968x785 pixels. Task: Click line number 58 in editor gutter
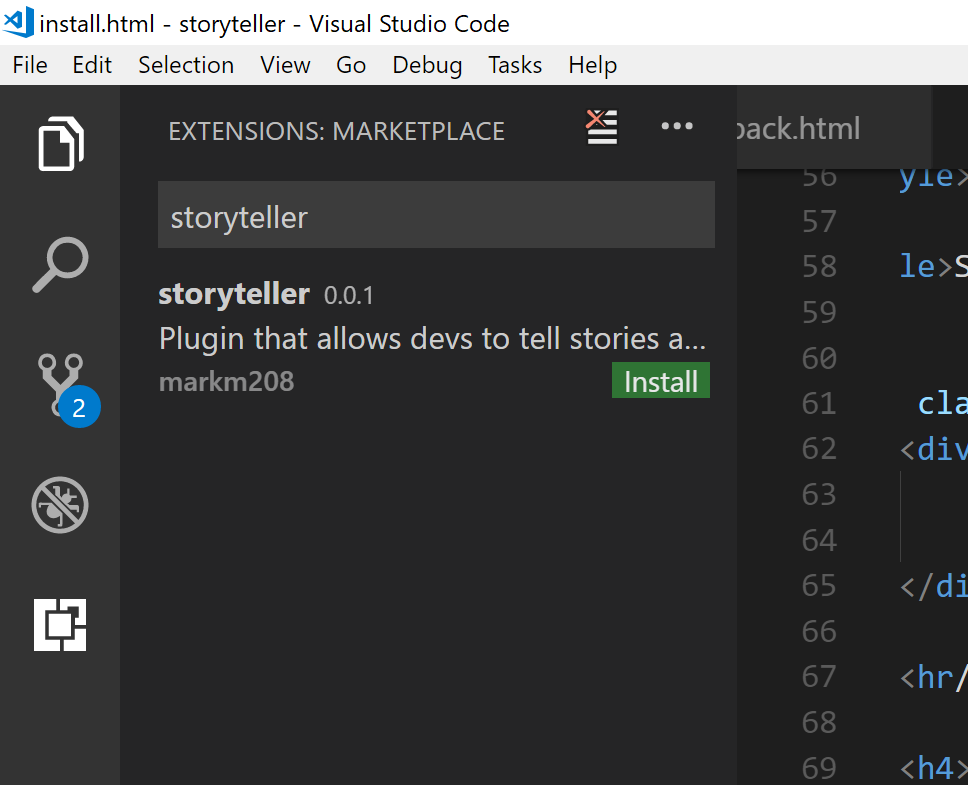[x=819, y=267]
